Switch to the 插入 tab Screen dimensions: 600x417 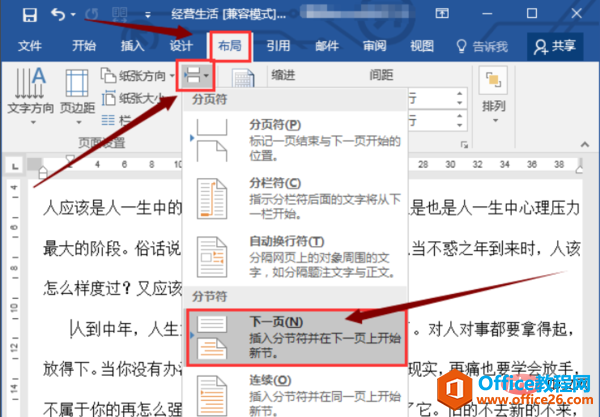132,46
